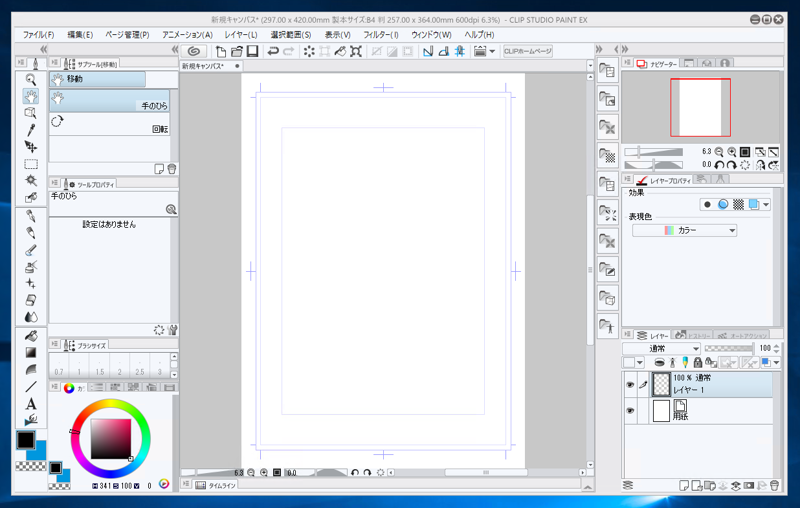Toggle snap to special ruler icon
Screen dimensions: 800x508
(x=444, y=51)
